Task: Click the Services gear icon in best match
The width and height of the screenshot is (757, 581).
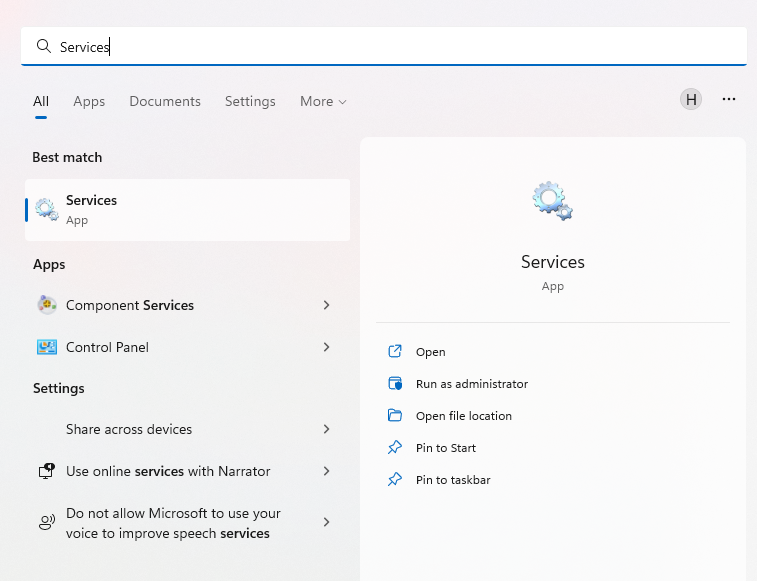Action: point(47,210)
